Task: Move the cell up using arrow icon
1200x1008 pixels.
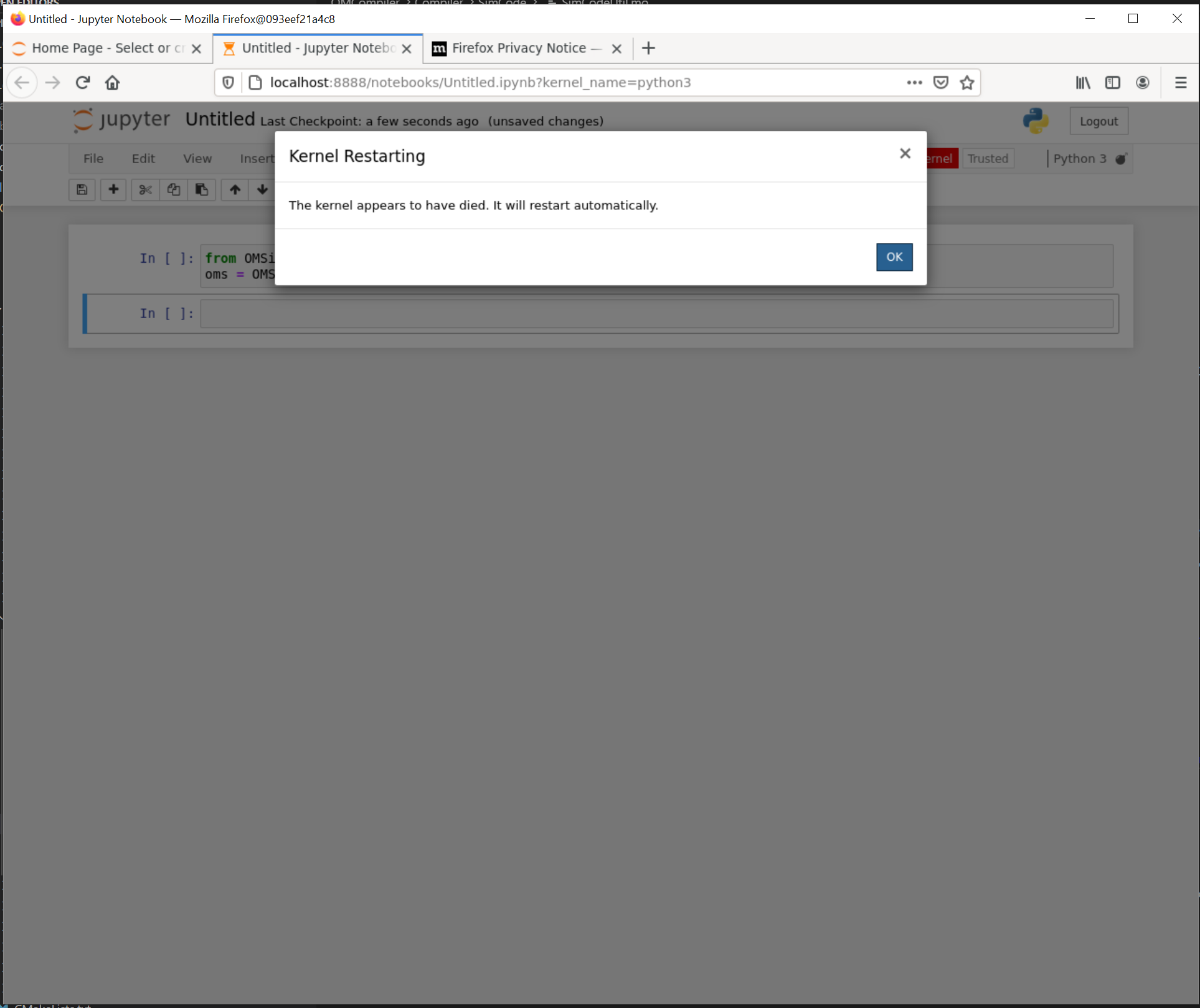Action: click(x=234, y=190)
